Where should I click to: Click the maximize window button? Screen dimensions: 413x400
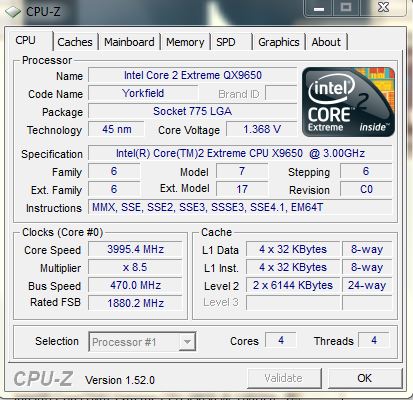coord(346,8)
